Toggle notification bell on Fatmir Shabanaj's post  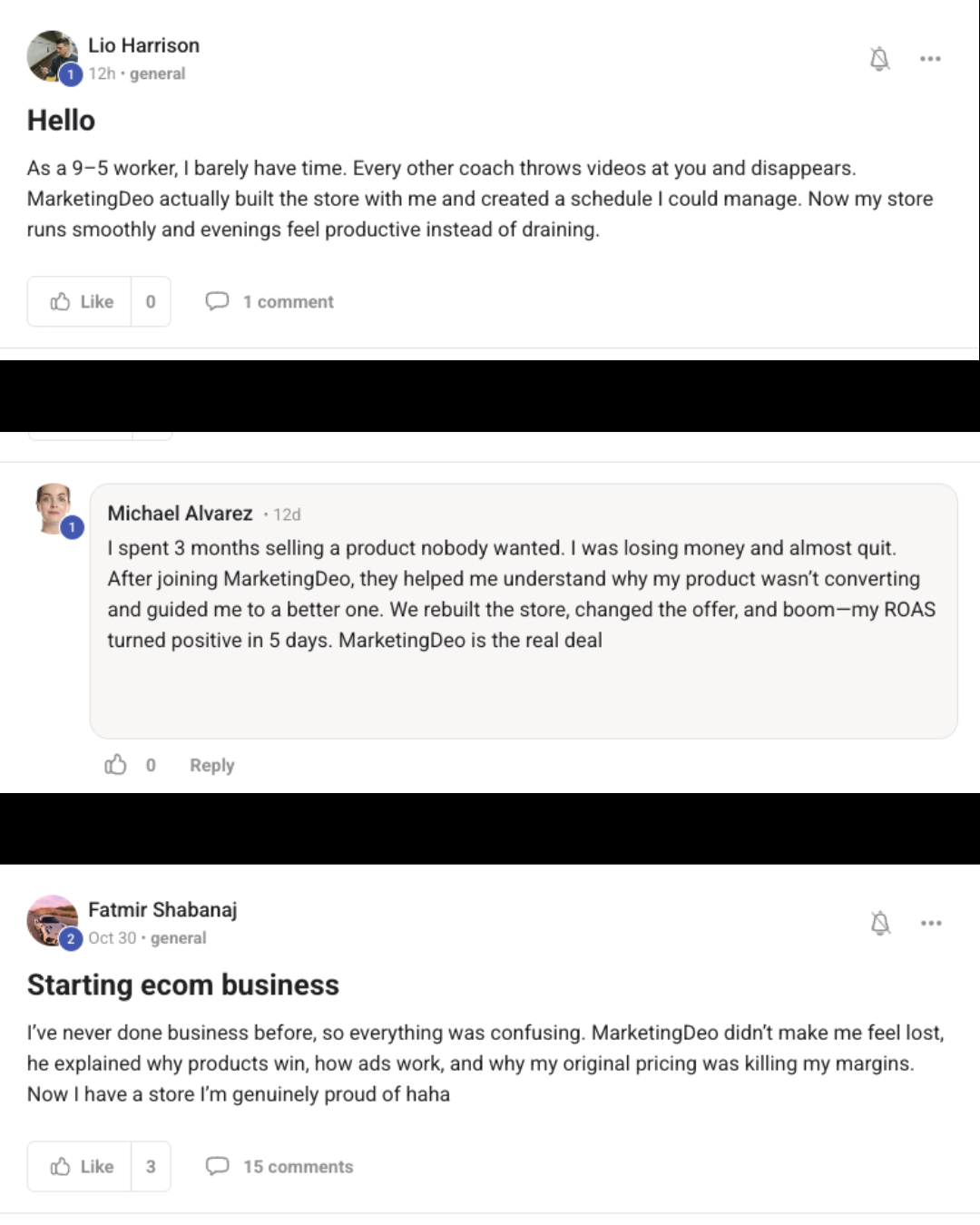coord(879,924)
